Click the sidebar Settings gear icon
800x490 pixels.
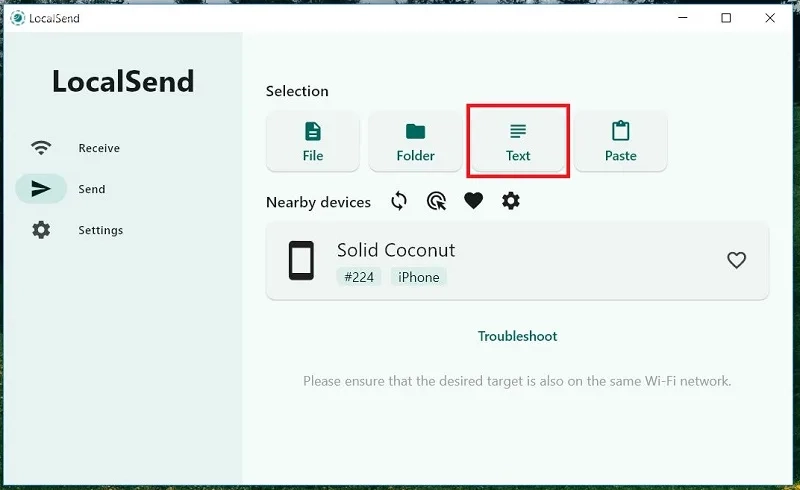[41, 230]
